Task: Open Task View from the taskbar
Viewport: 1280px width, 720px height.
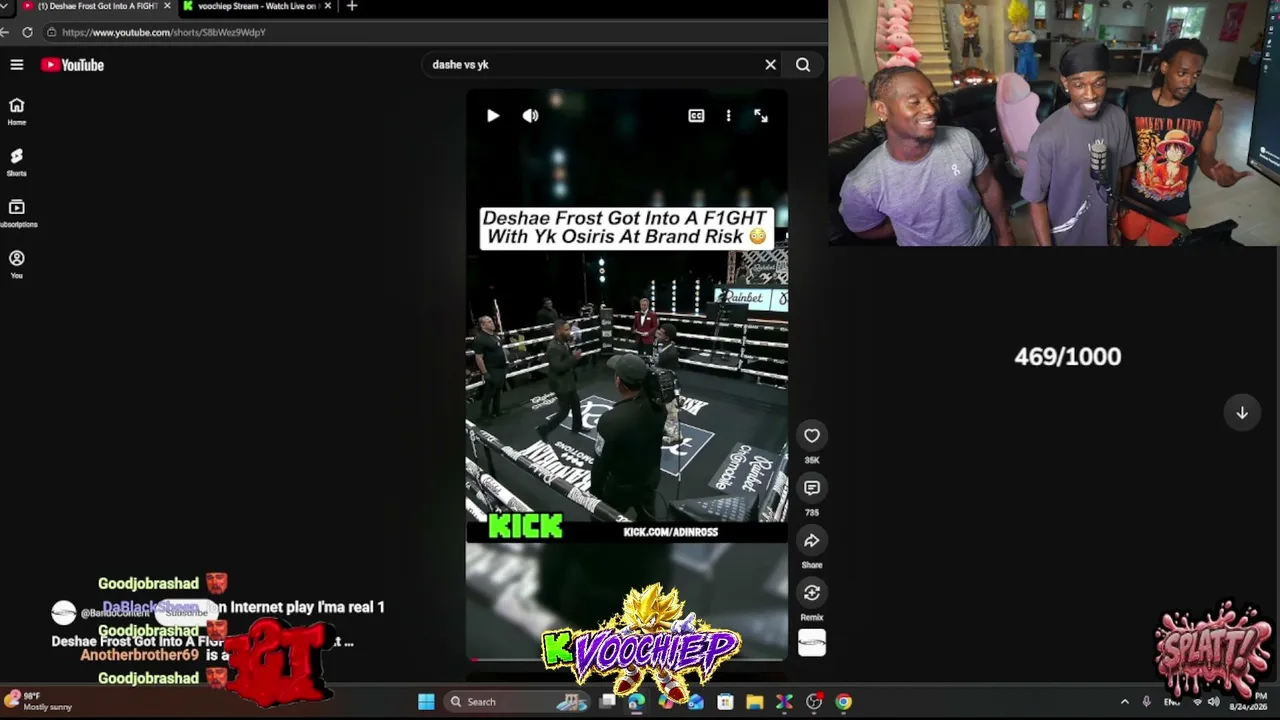Action: pyautogui.click(x=607, y=702)
